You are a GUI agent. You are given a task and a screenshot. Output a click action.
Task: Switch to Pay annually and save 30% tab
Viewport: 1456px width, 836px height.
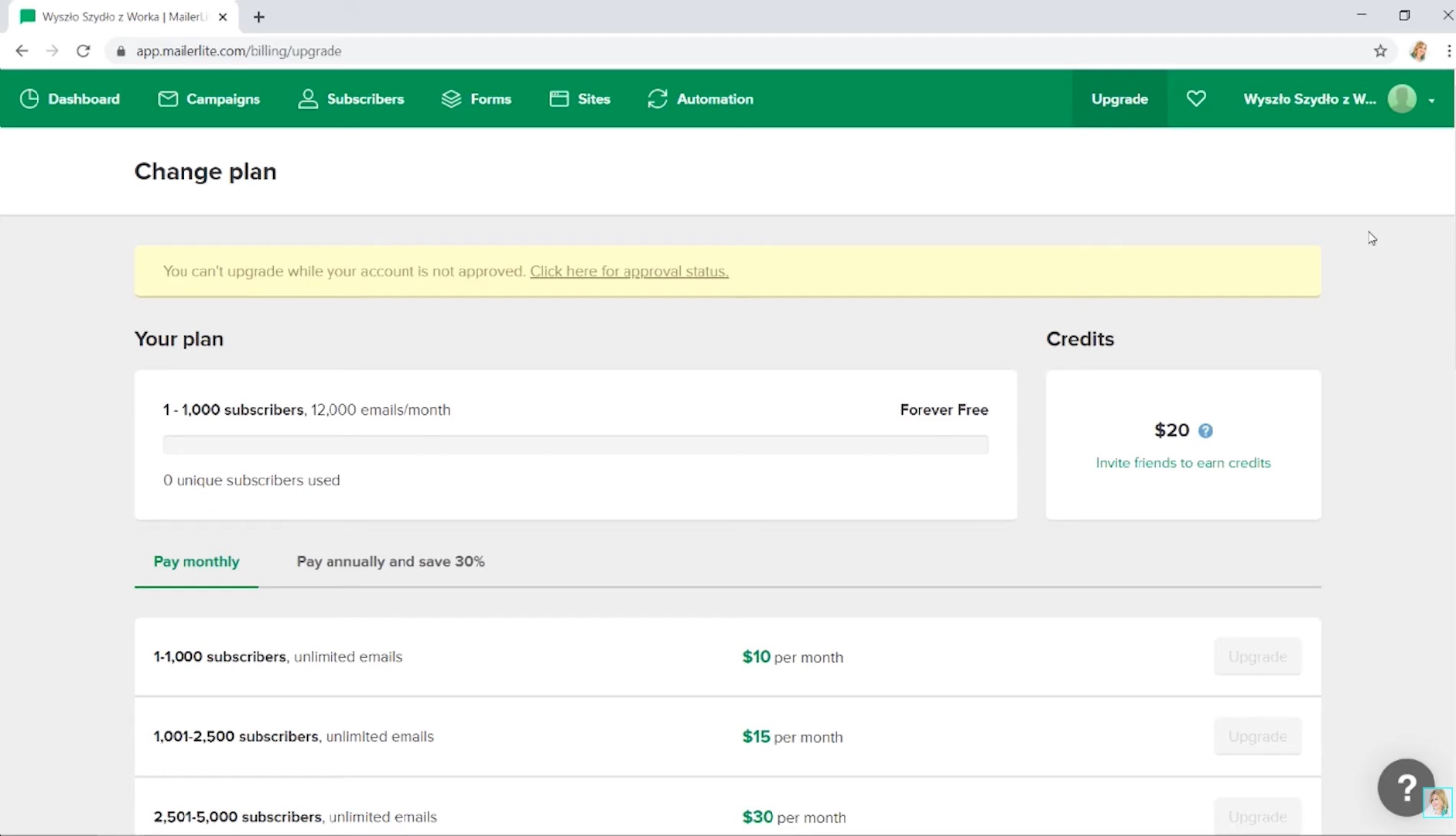(391, 562)
